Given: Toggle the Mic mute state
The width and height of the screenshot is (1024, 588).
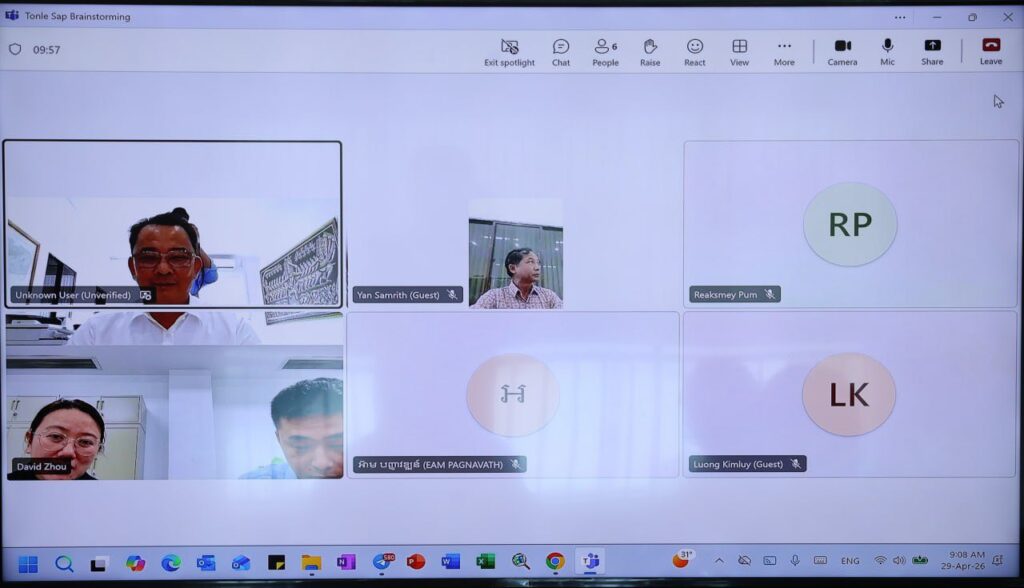Looking at the screenshot, I should click(x=887, y=51).
